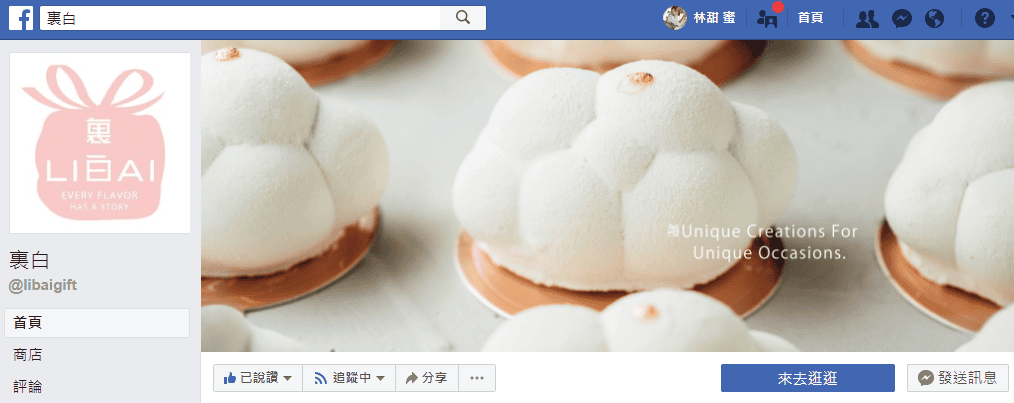Open the help question mark icon
Screen dimensions: 1014x403
pos(984,18)
